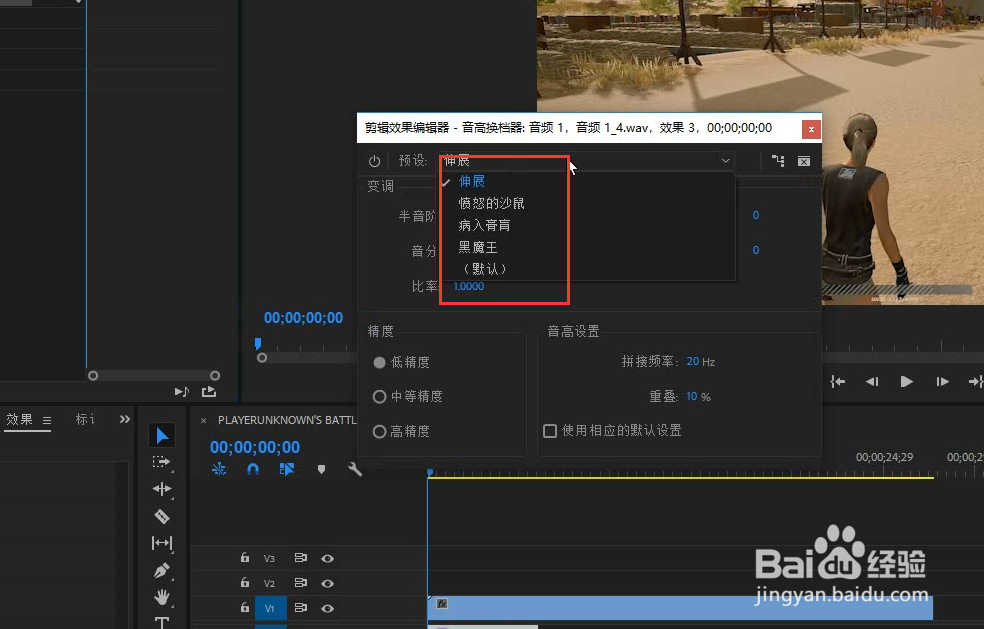984x629 pixels.
Task: Close the clip effect editor dialog
Action: 811,129
